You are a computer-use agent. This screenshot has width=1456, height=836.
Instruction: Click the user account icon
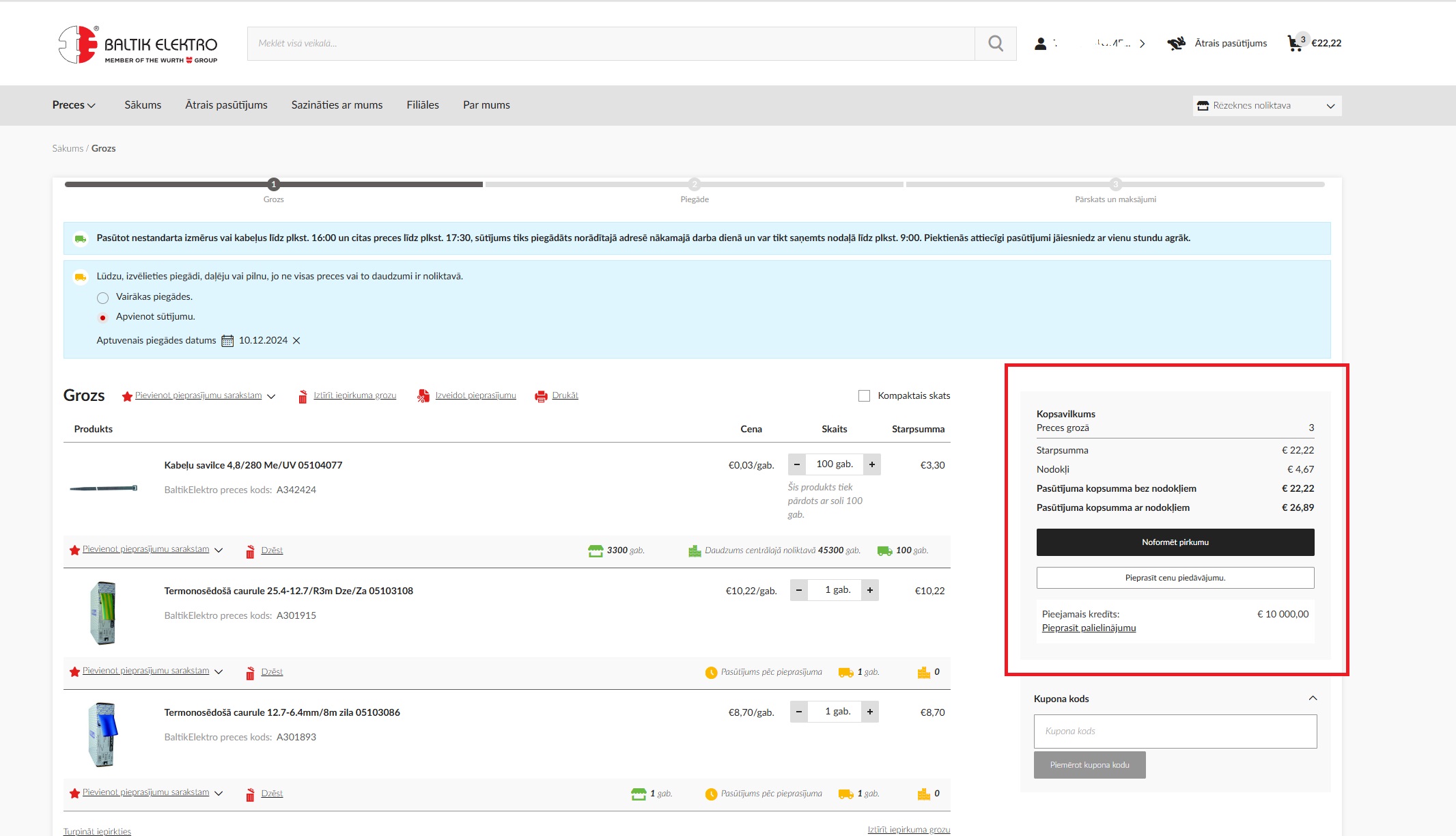[1040, 44]
